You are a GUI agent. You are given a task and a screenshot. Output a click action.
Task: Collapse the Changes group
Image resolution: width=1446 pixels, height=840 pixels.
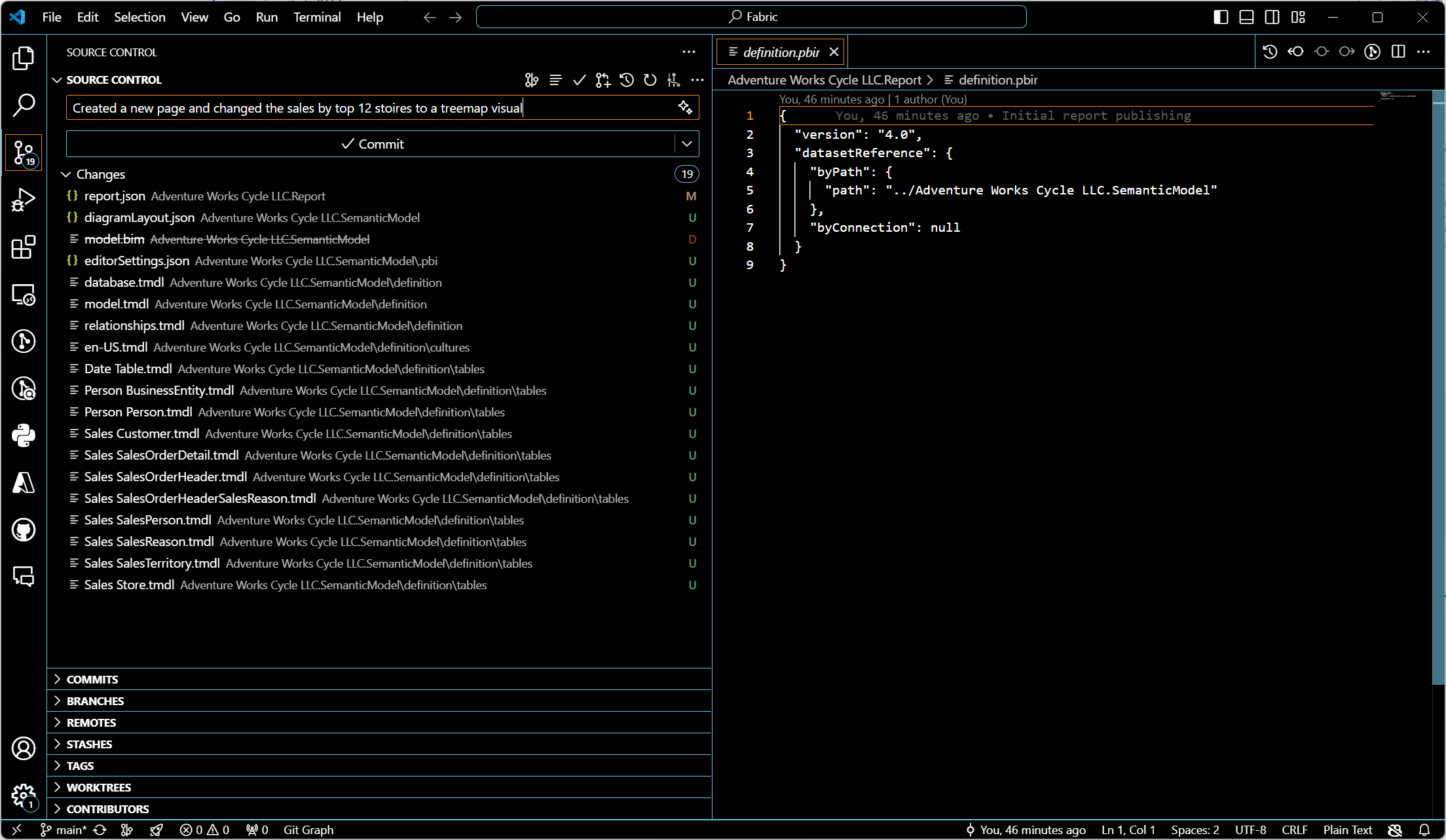coord(65,174)
